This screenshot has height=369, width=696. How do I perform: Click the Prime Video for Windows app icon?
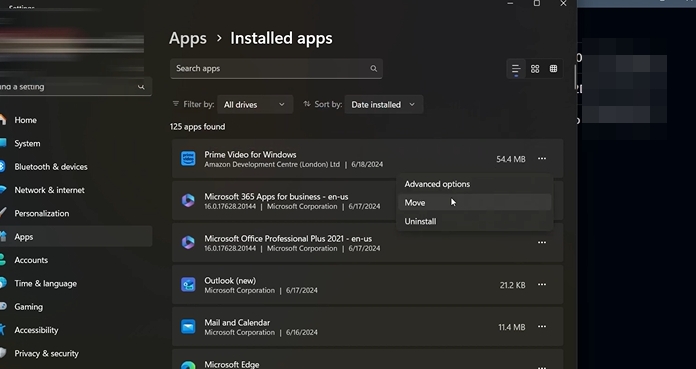tap(188, 159)
